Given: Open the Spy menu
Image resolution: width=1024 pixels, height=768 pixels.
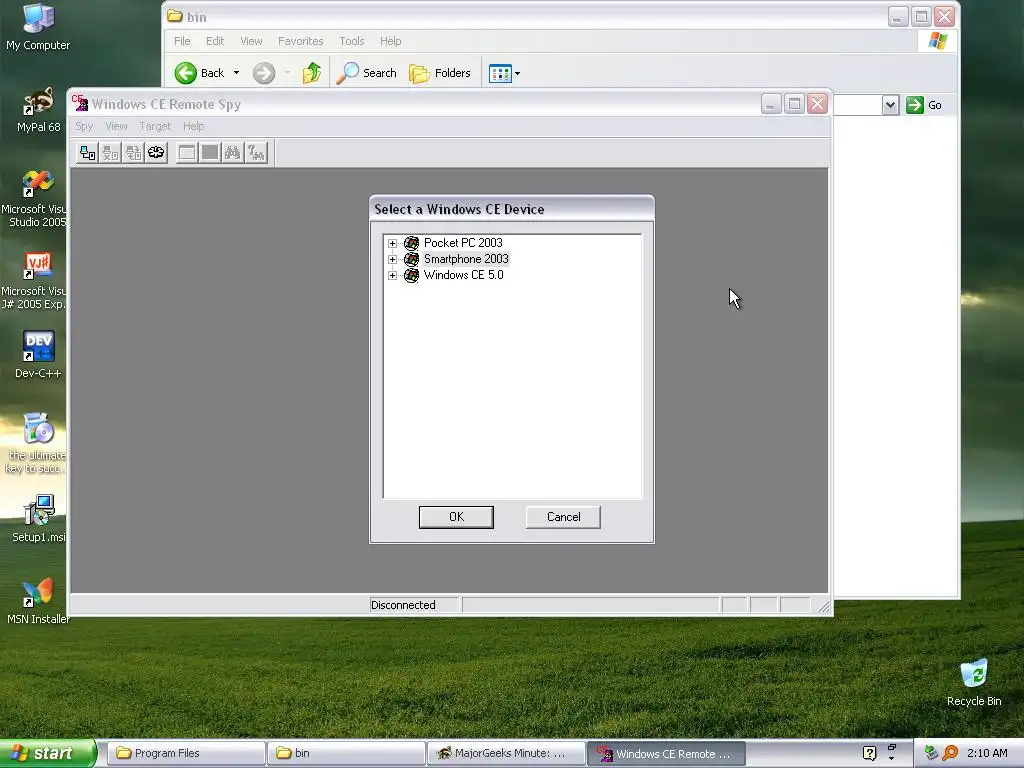Looking at the screenshot, I should [84, 126].
